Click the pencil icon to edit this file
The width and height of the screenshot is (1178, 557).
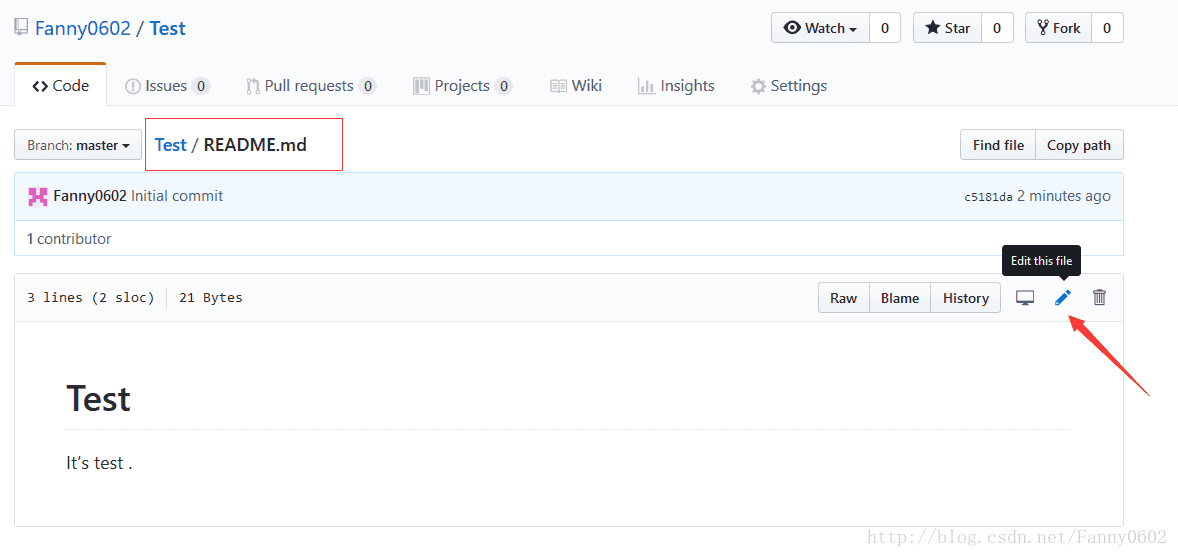click(1063, 297)
